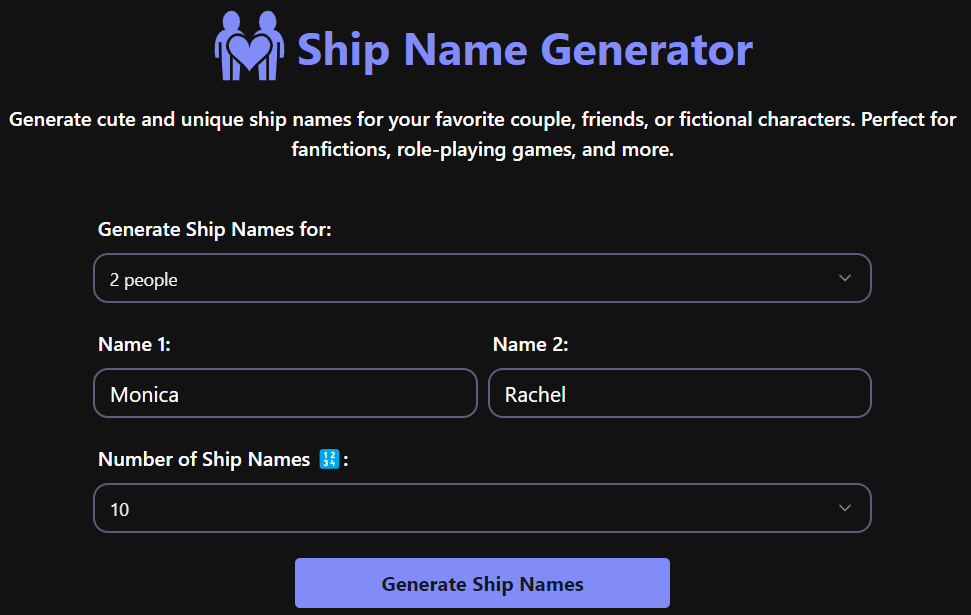Click the right person figure in logo
The height and width of the screenshot is (615, 971).
272,40
